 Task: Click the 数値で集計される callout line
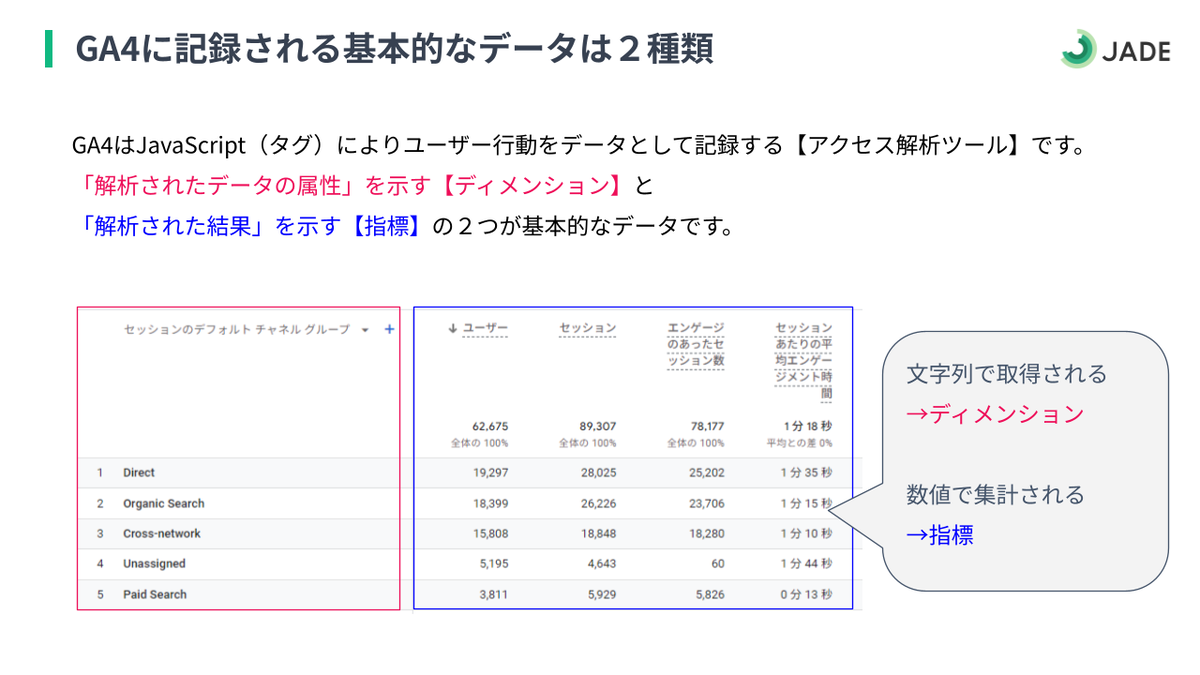pos(995,495)
